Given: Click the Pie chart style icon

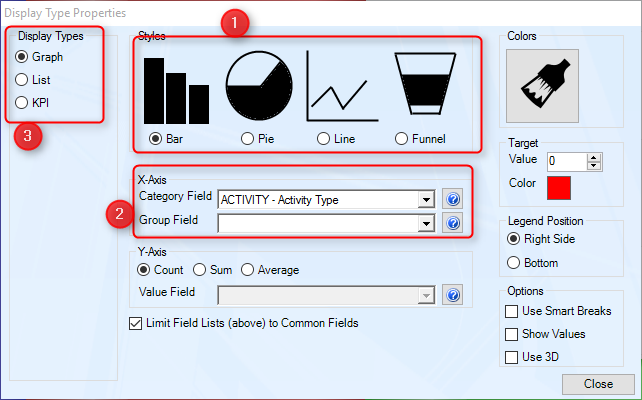Looking at the screenshot, I should [259, 86].
